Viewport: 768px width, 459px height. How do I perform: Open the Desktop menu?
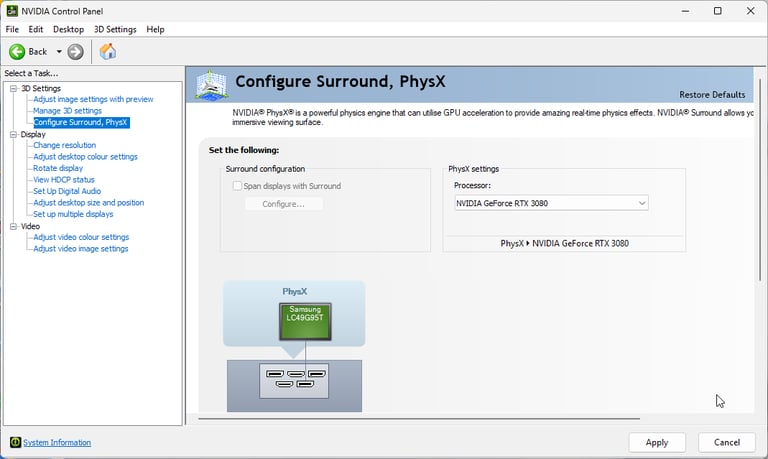click(x=68, y=29)
